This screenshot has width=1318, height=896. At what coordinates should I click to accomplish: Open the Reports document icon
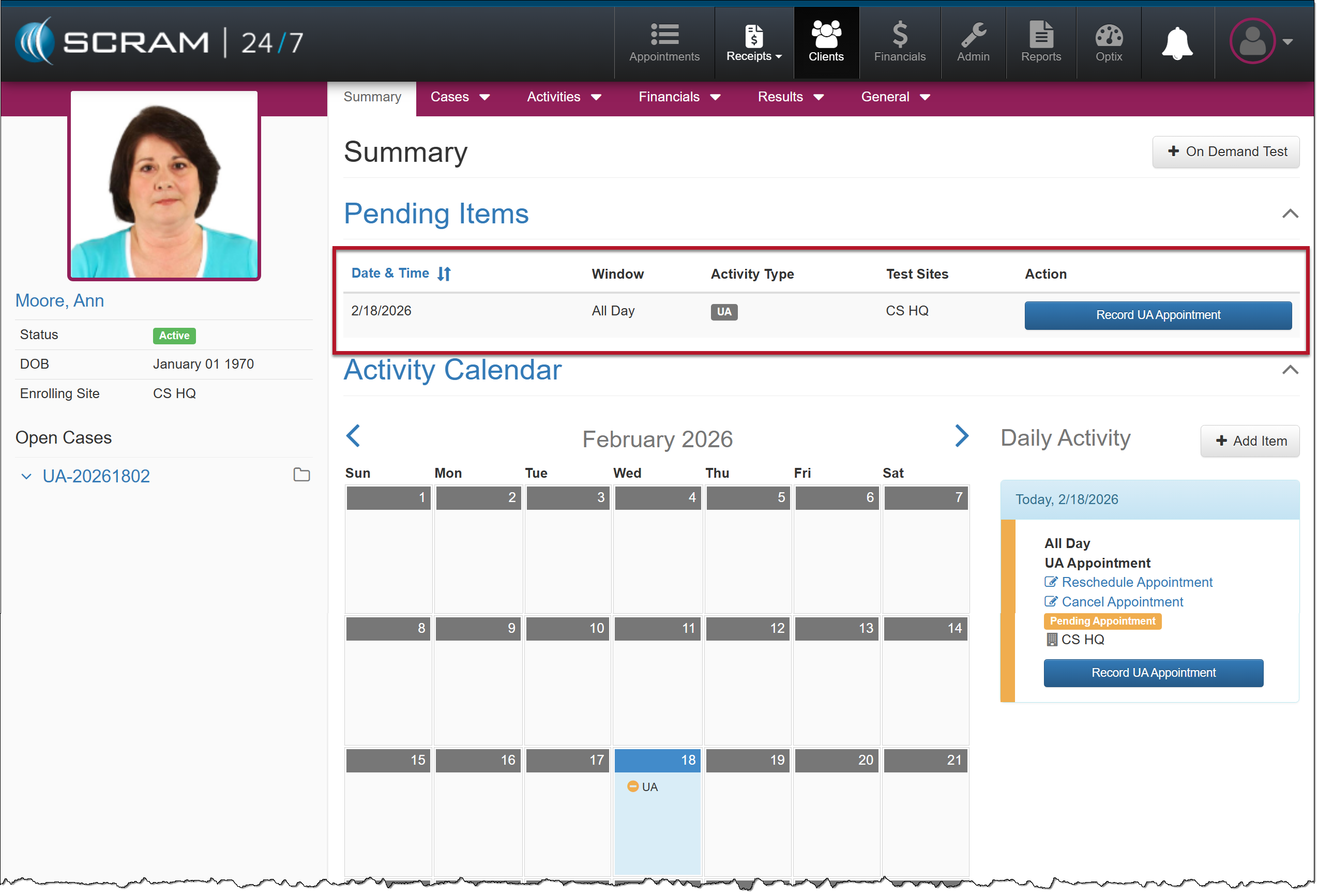[x=1041, y=34]
